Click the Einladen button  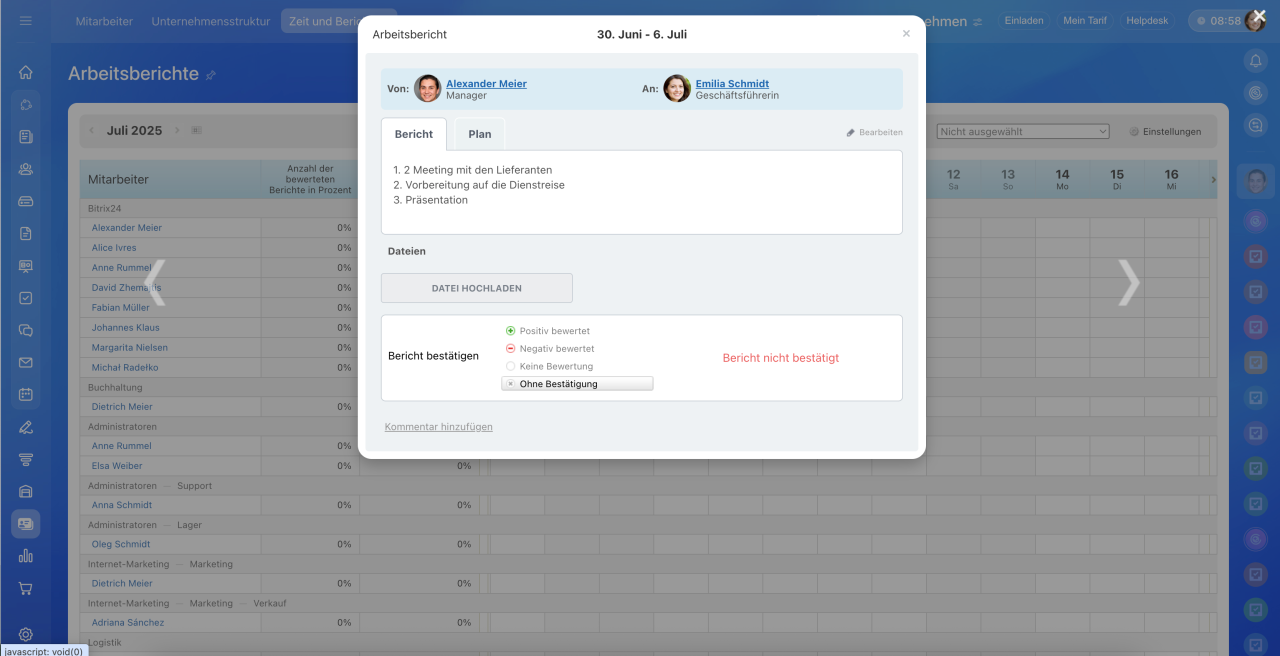click(x=1024, y=20)
